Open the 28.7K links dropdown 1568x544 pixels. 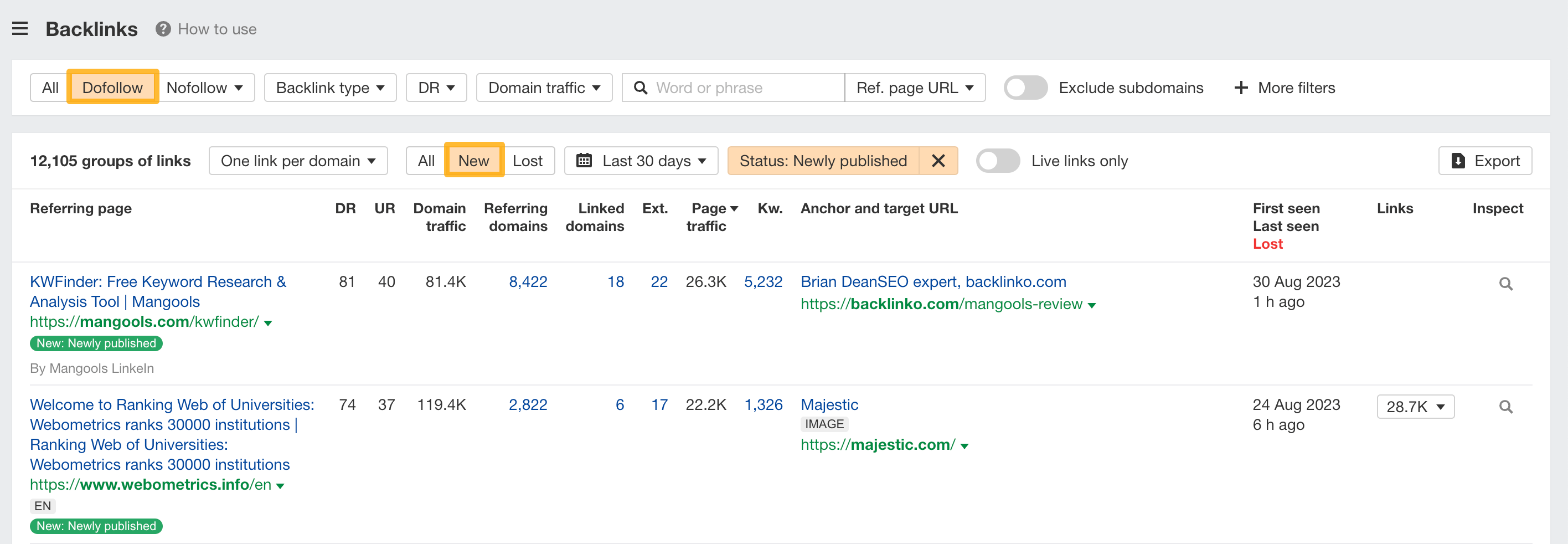(x=1415, y=406)
